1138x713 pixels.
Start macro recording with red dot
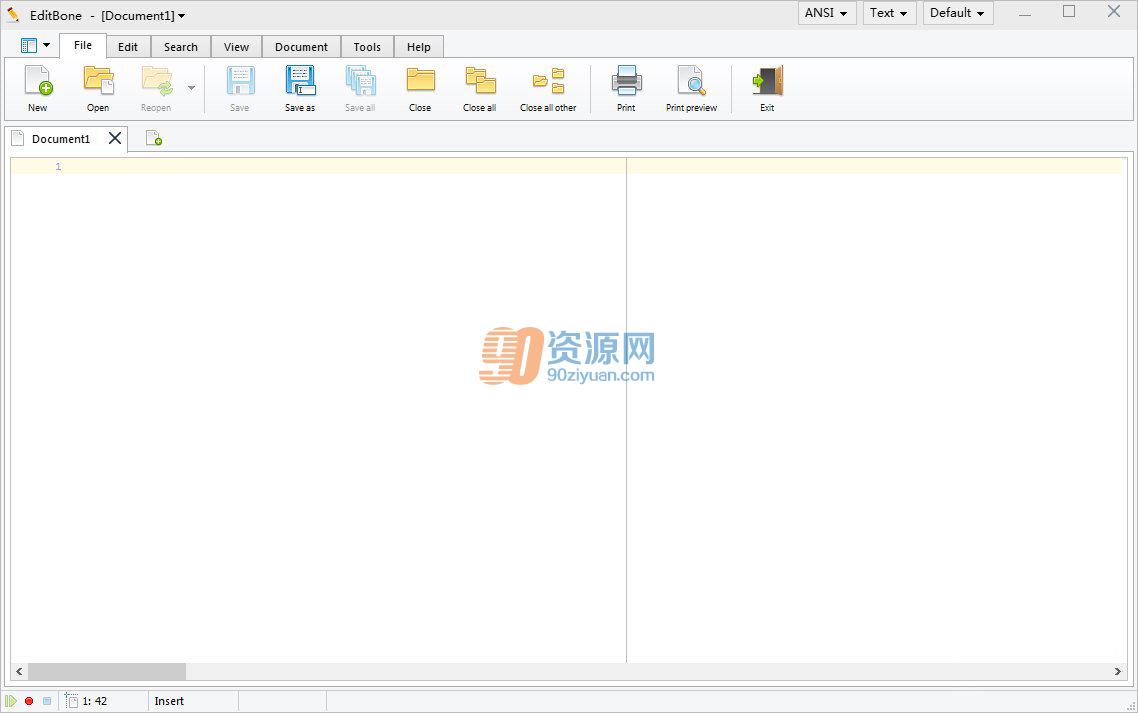(29, 701)
